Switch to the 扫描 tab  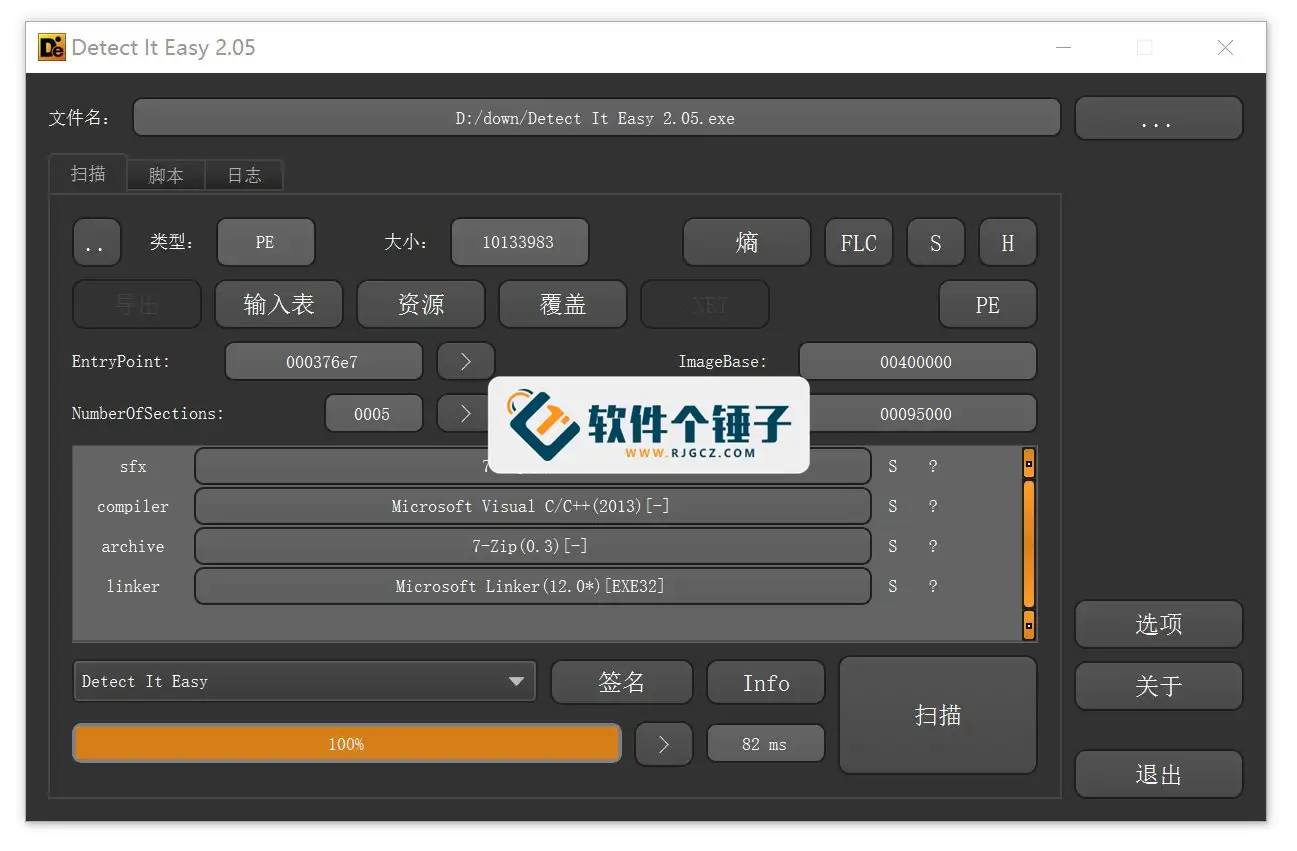88,174
